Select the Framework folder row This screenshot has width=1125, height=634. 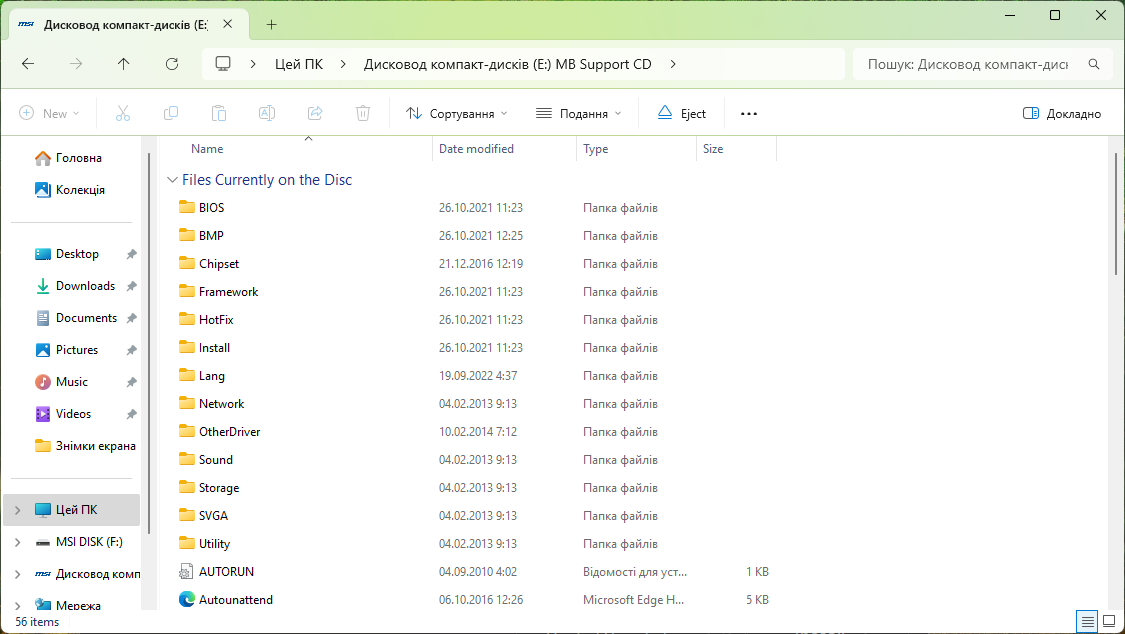(474, 292)
